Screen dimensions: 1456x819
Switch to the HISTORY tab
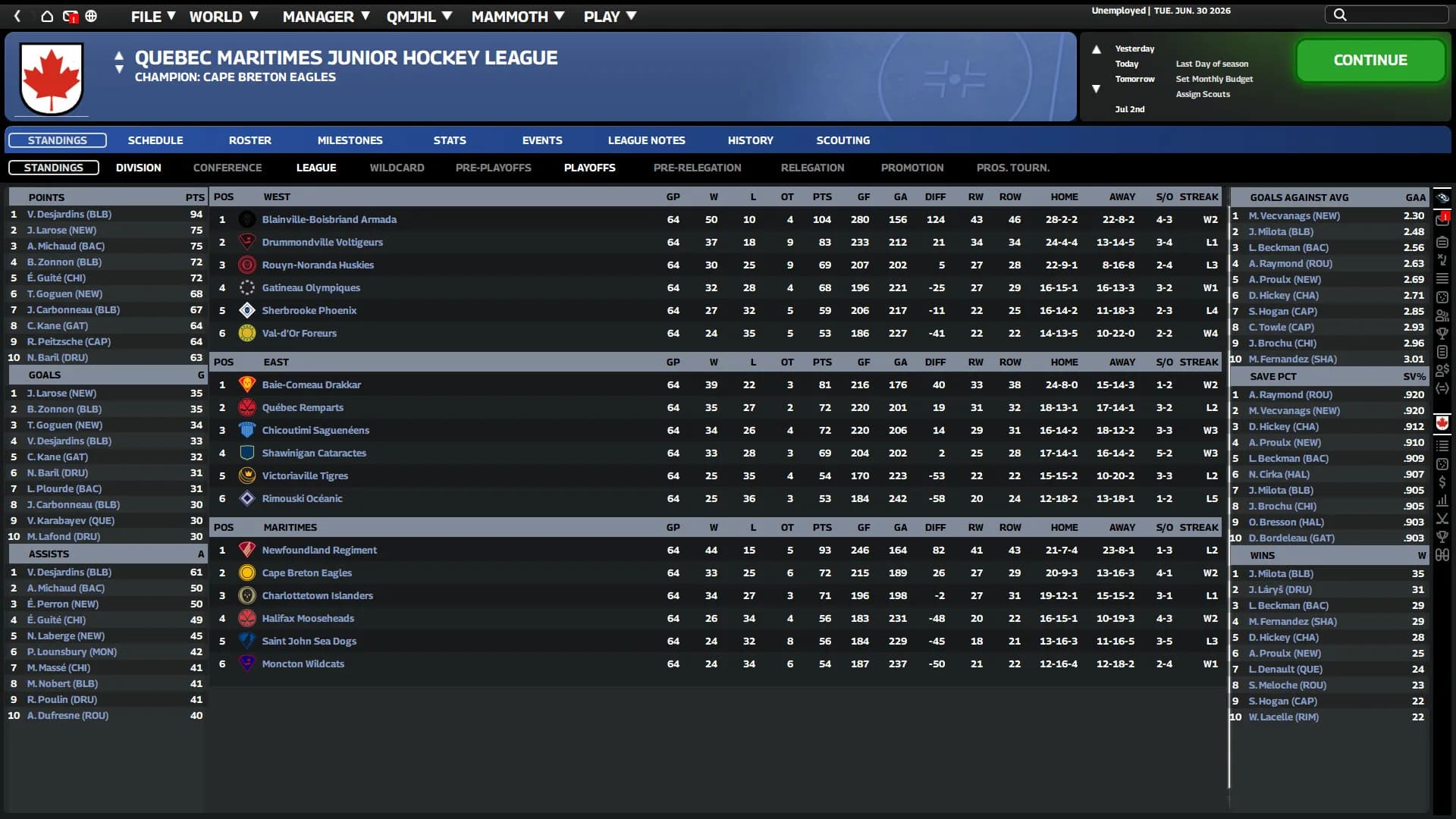click(751, 140)
